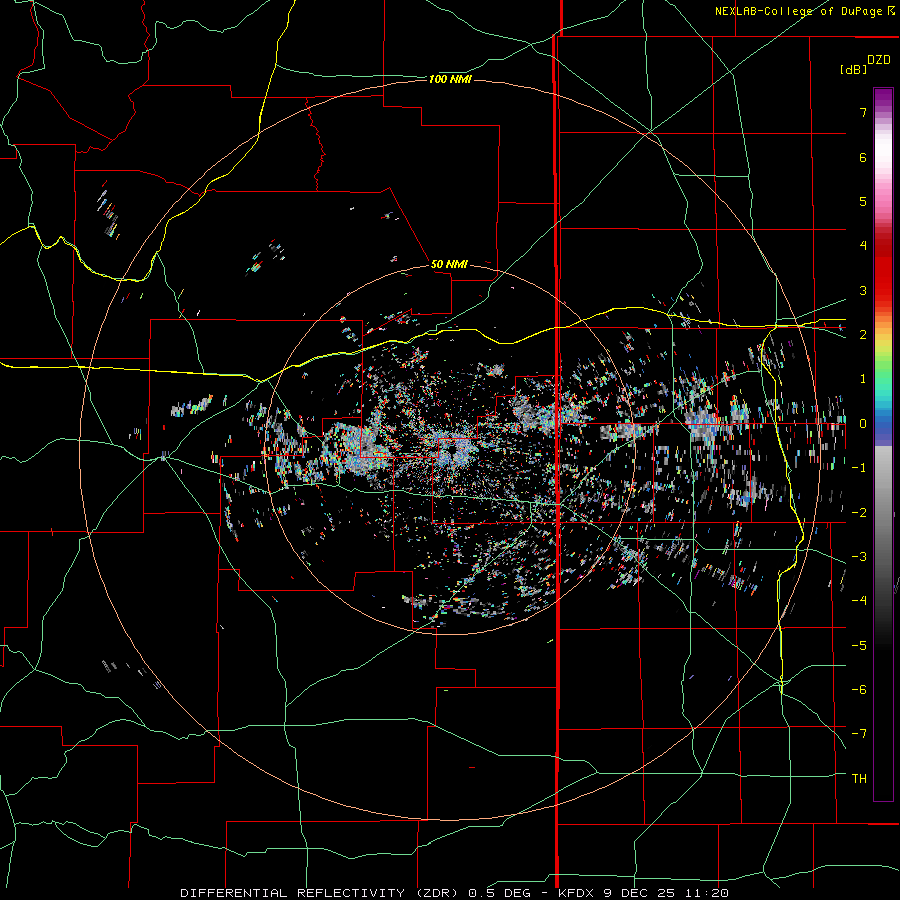Click the radar site center of the range rings

(449, 450)
